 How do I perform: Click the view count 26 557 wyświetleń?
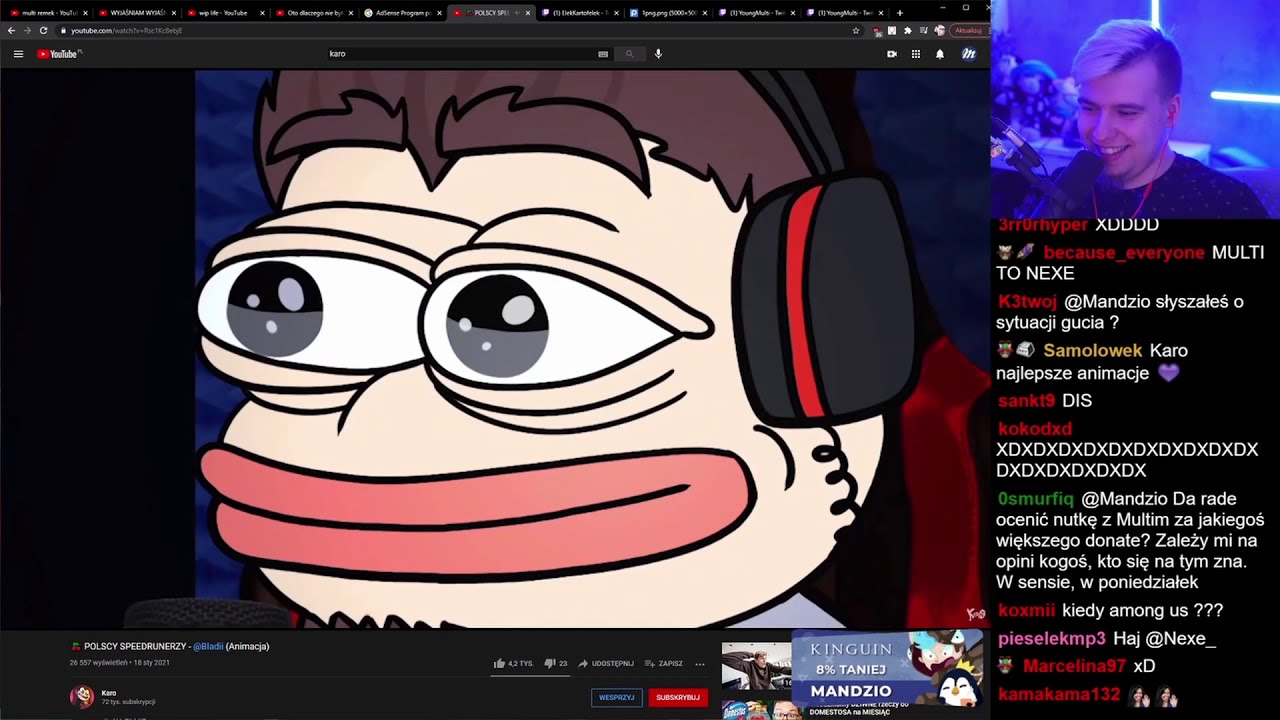[x=98, y=663]
